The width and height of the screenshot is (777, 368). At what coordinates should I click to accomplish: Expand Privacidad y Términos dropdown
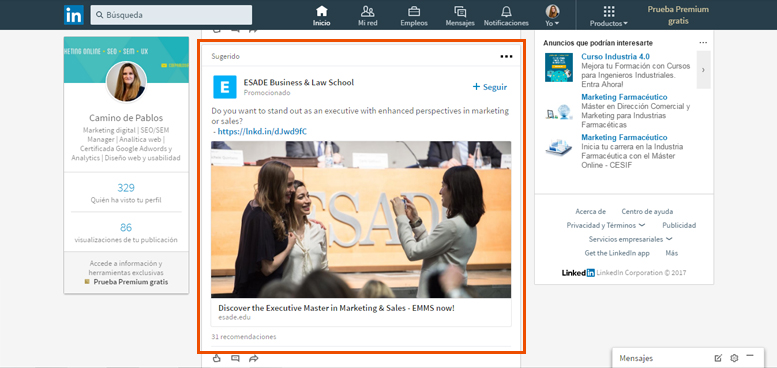(606, 225)
